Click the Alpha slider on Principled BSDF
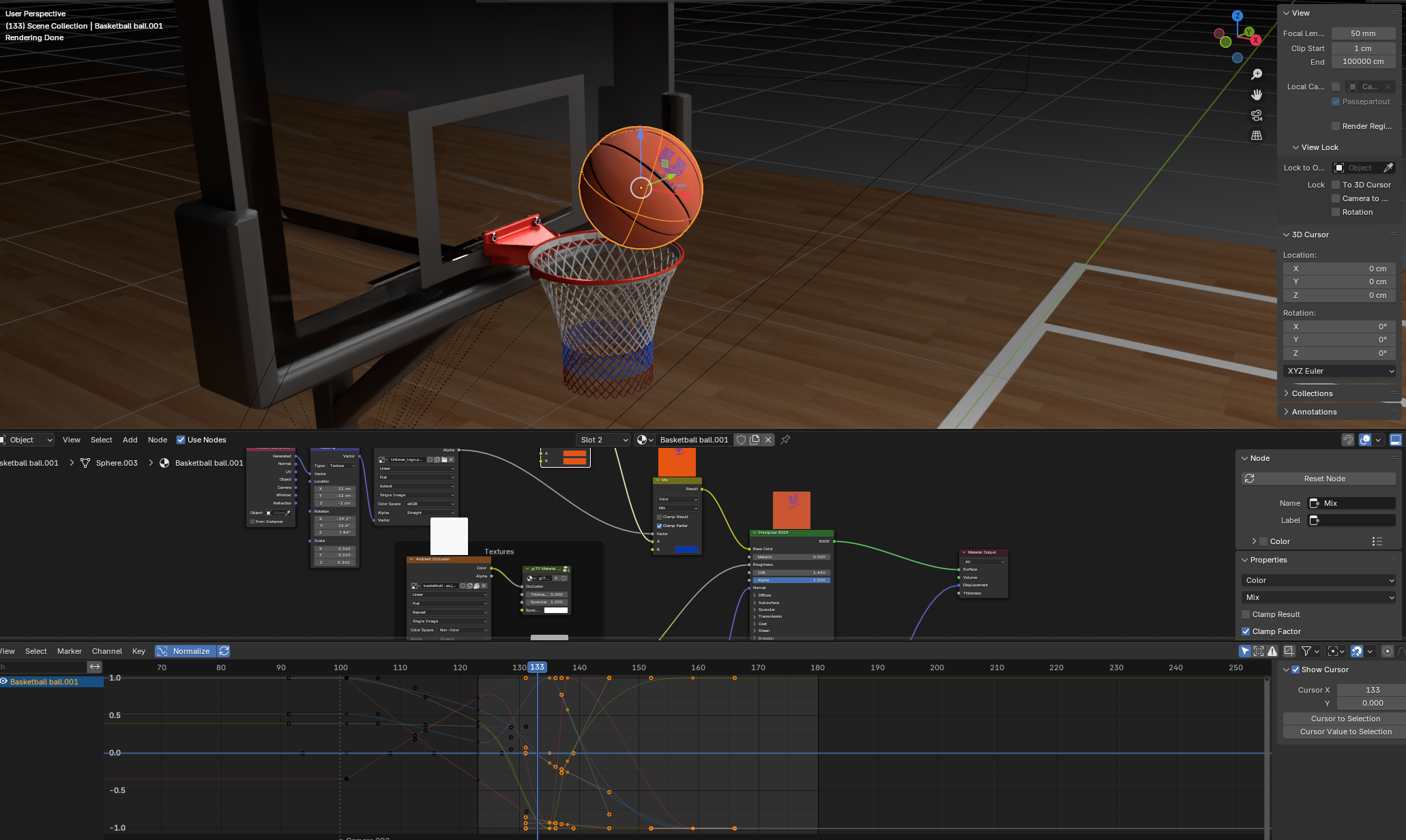 coord(791,580)
